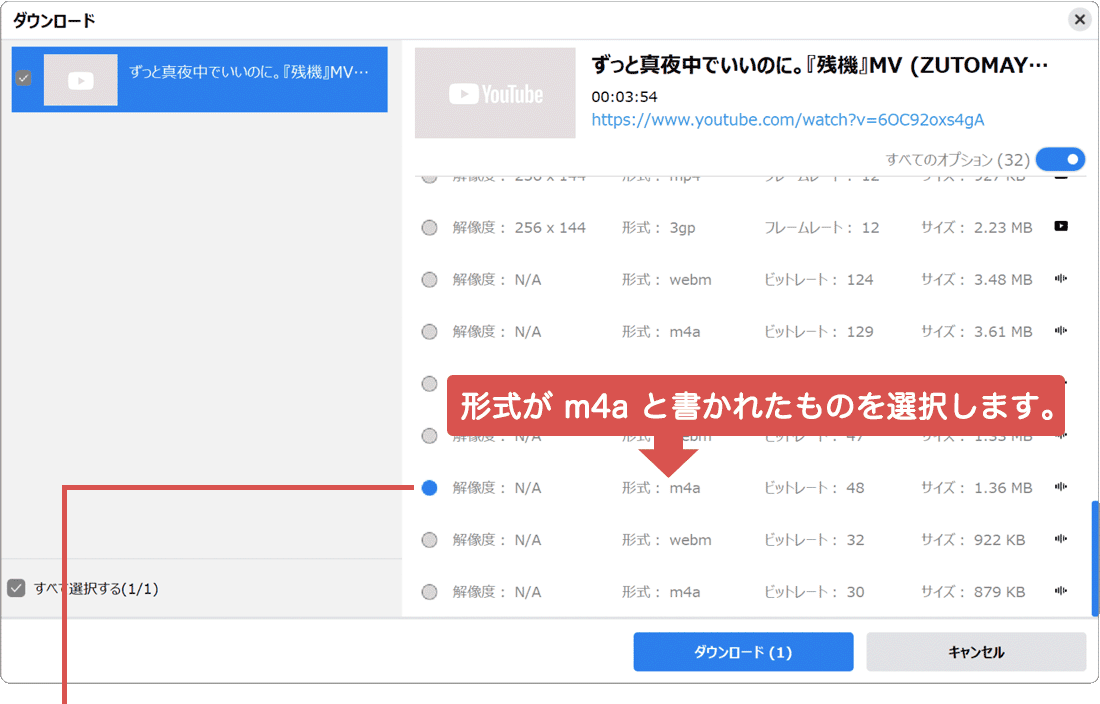Click the video type icon on the 3gp row
Viewport: 1100px width, 704px height.
[1061, 227]
